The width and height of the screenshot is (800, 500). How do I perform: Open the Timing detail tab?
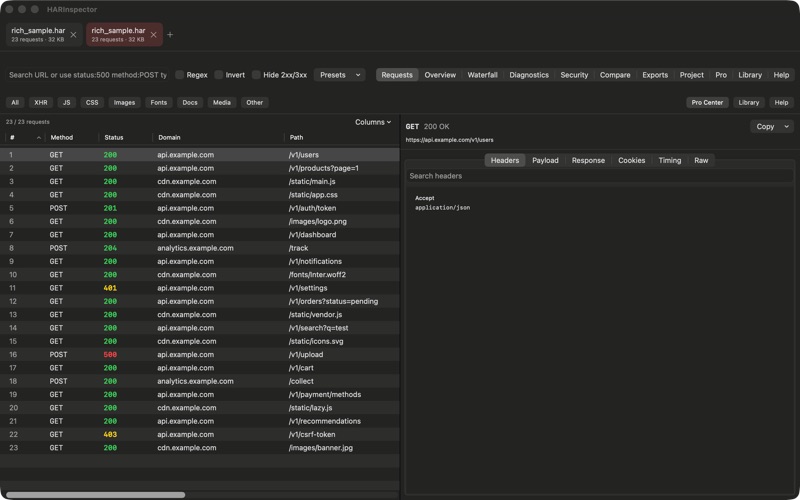pyautogui.click(x=669, y=160)
